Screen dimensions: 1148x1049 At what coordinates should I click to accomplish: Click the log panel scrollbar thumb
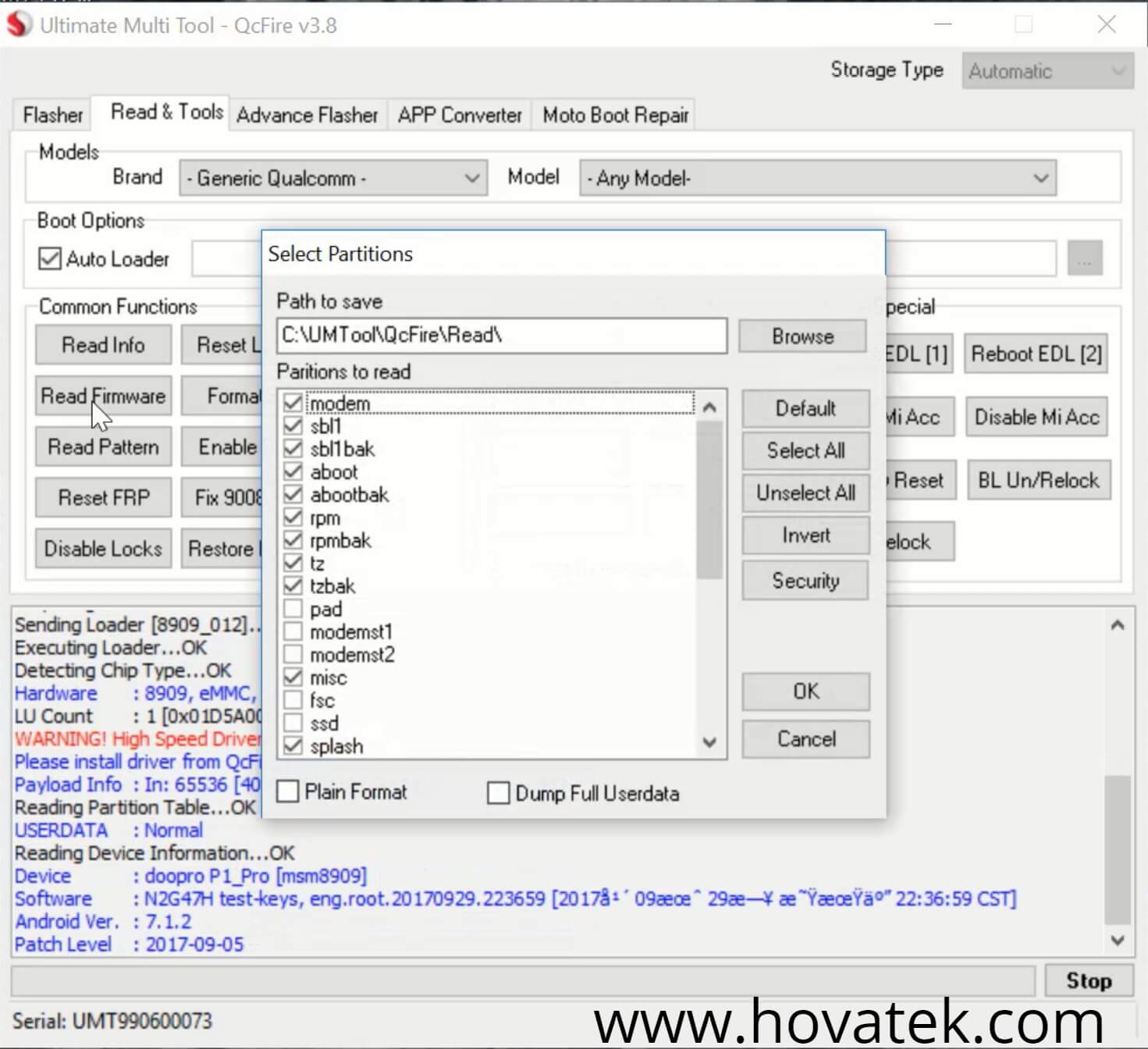pyautogui.click(x=1118, y=848)
